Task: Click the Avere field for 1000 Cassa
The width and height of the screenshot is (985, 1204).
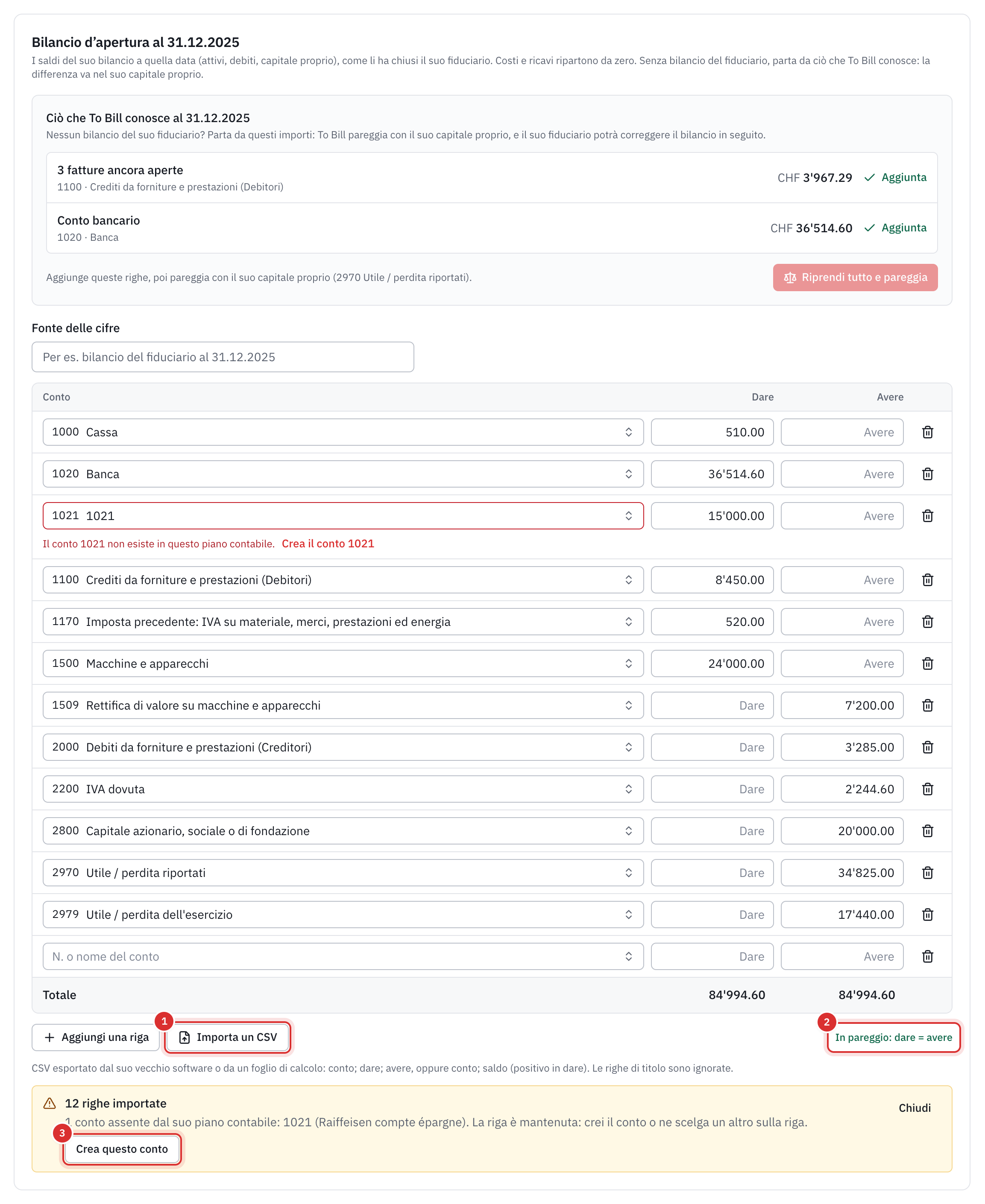Action: click(841, 432)
